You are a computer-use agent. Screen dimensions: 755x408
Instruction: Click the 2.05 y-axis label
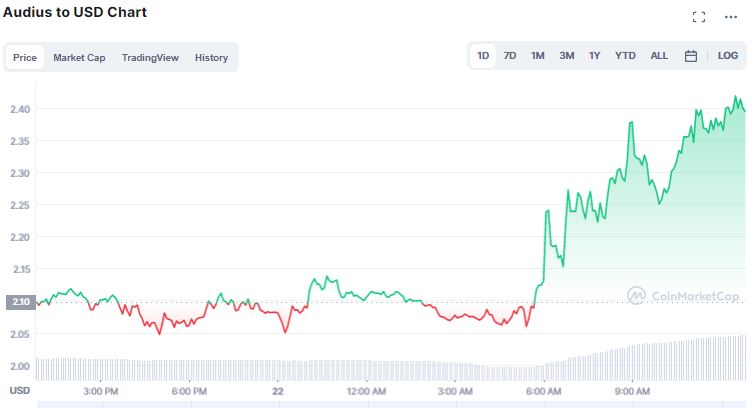click(x=20, y=334)
